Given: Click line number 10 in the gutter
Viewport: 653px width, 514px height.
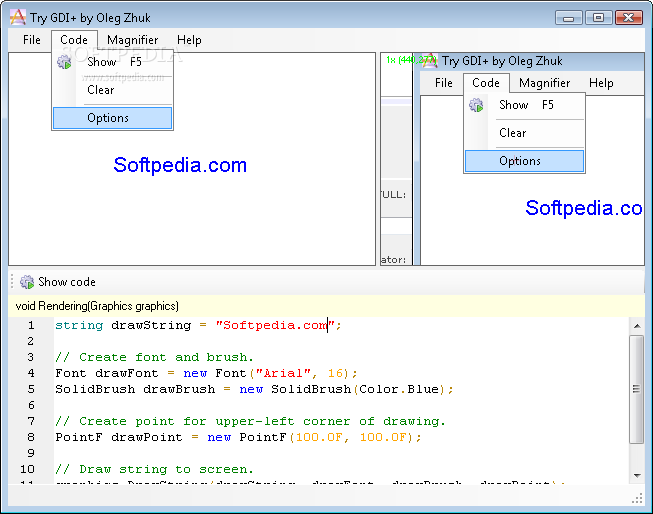Looking at the screenshot, I should pos(27,469).
